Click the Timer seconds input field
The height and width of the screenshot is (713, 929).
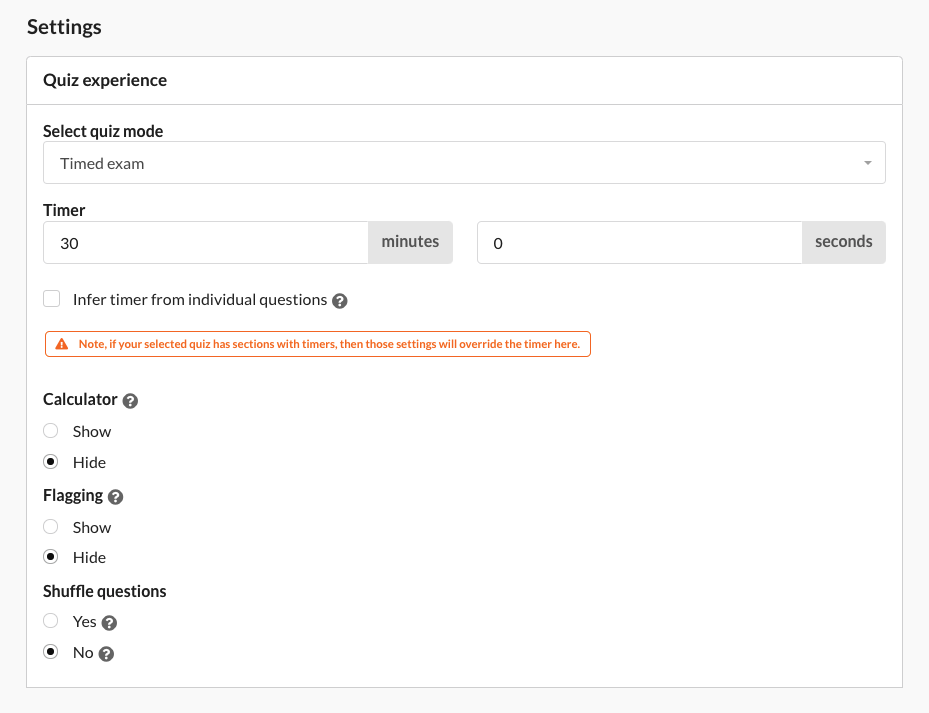[640, 242]
